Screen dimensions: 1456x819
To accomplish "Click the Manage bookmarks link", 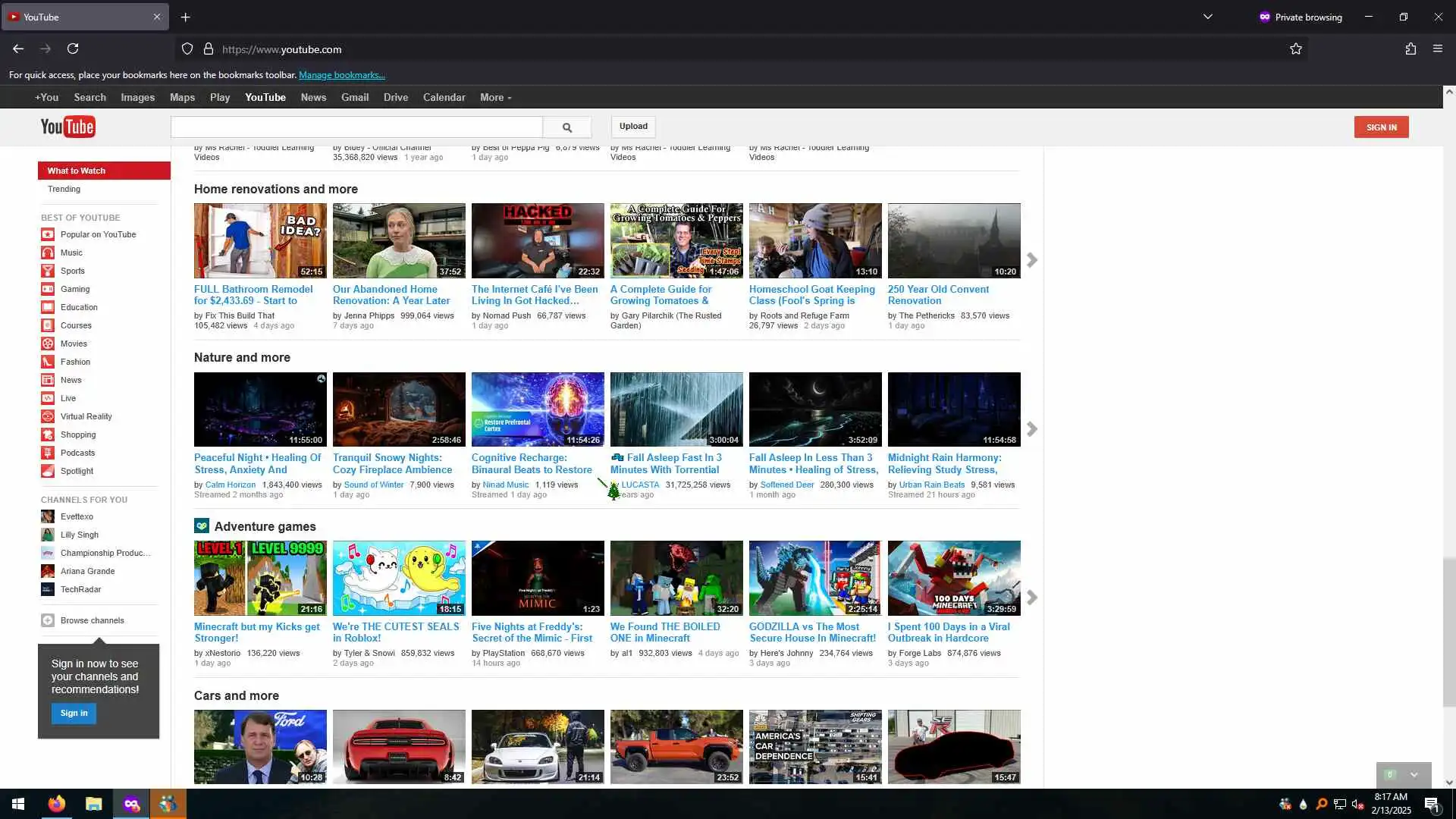I will coord(342,75).
